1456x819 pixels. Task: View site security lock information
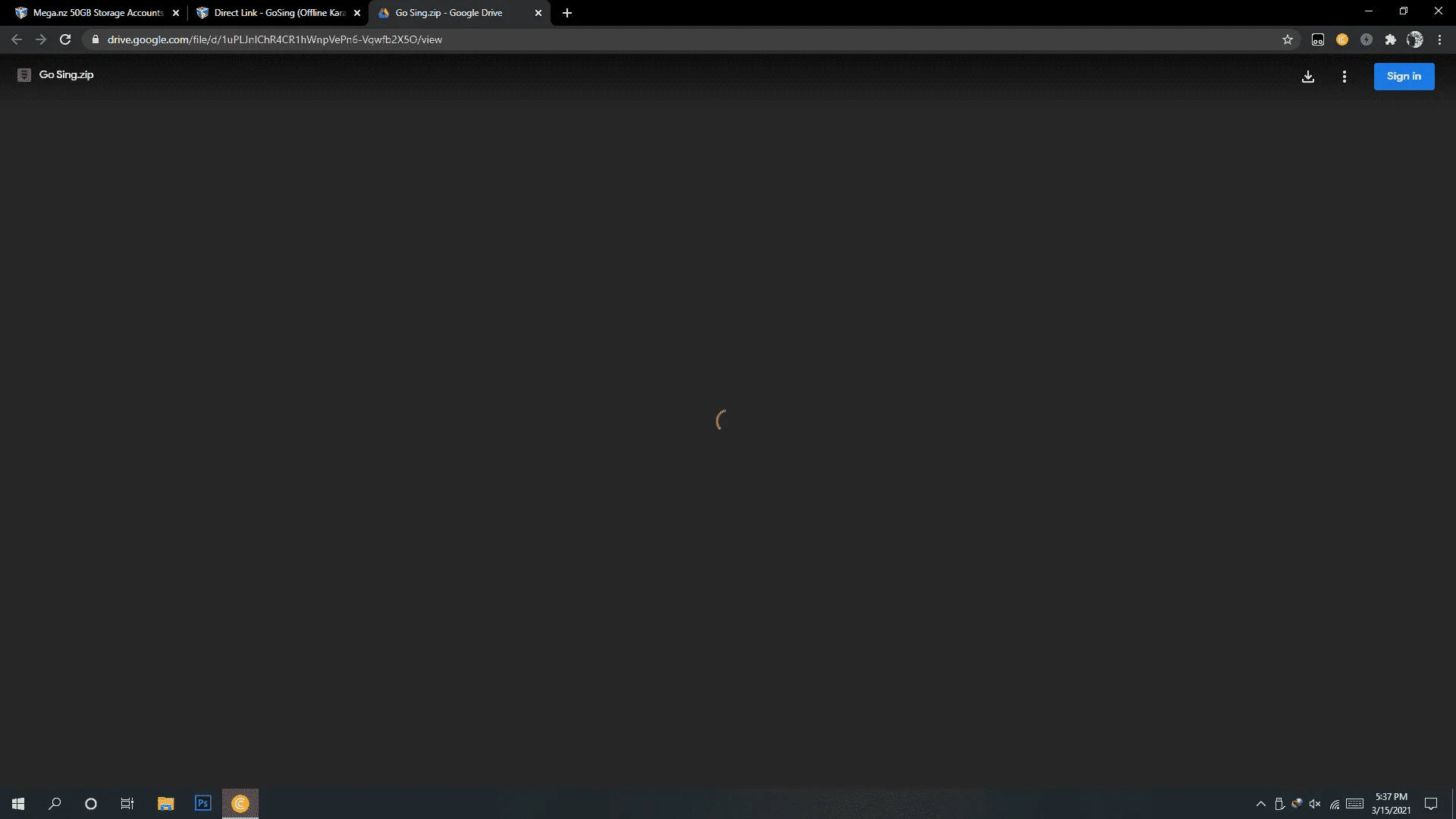click(x=95, y=39)
